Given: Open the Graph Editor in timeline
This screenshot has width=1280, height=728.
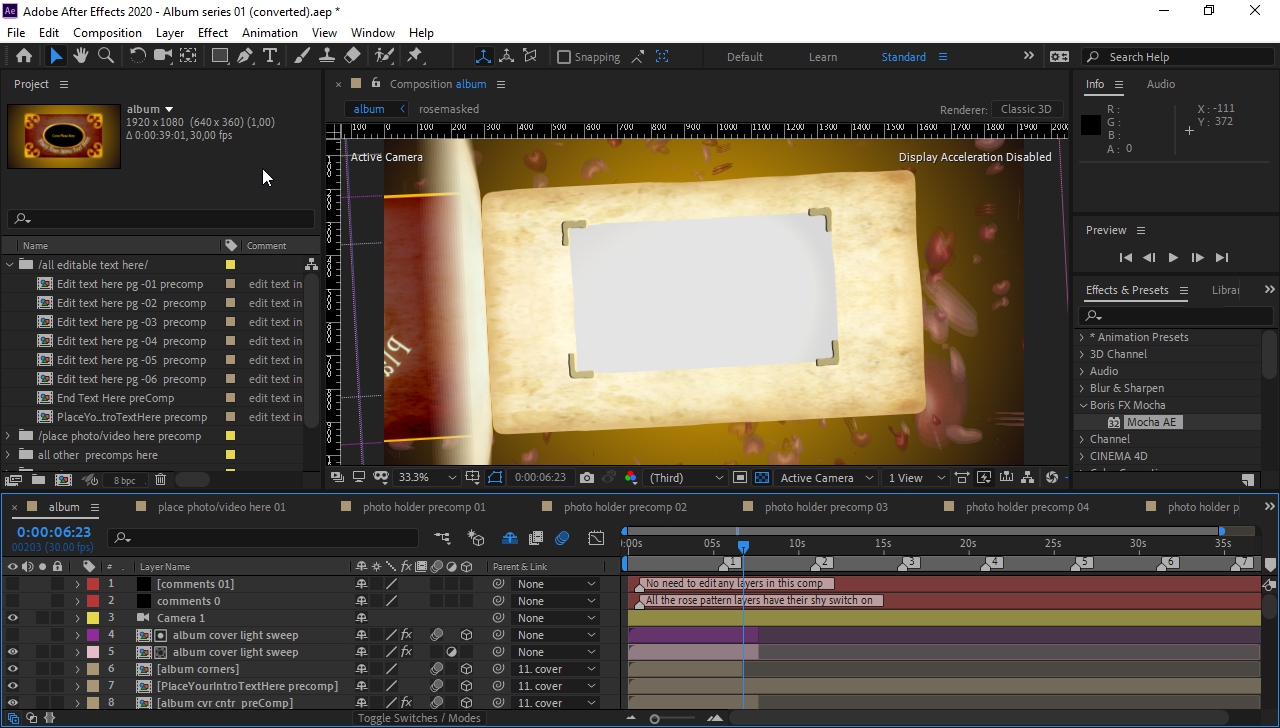Looking at the screenshot, I should [596, 538].
